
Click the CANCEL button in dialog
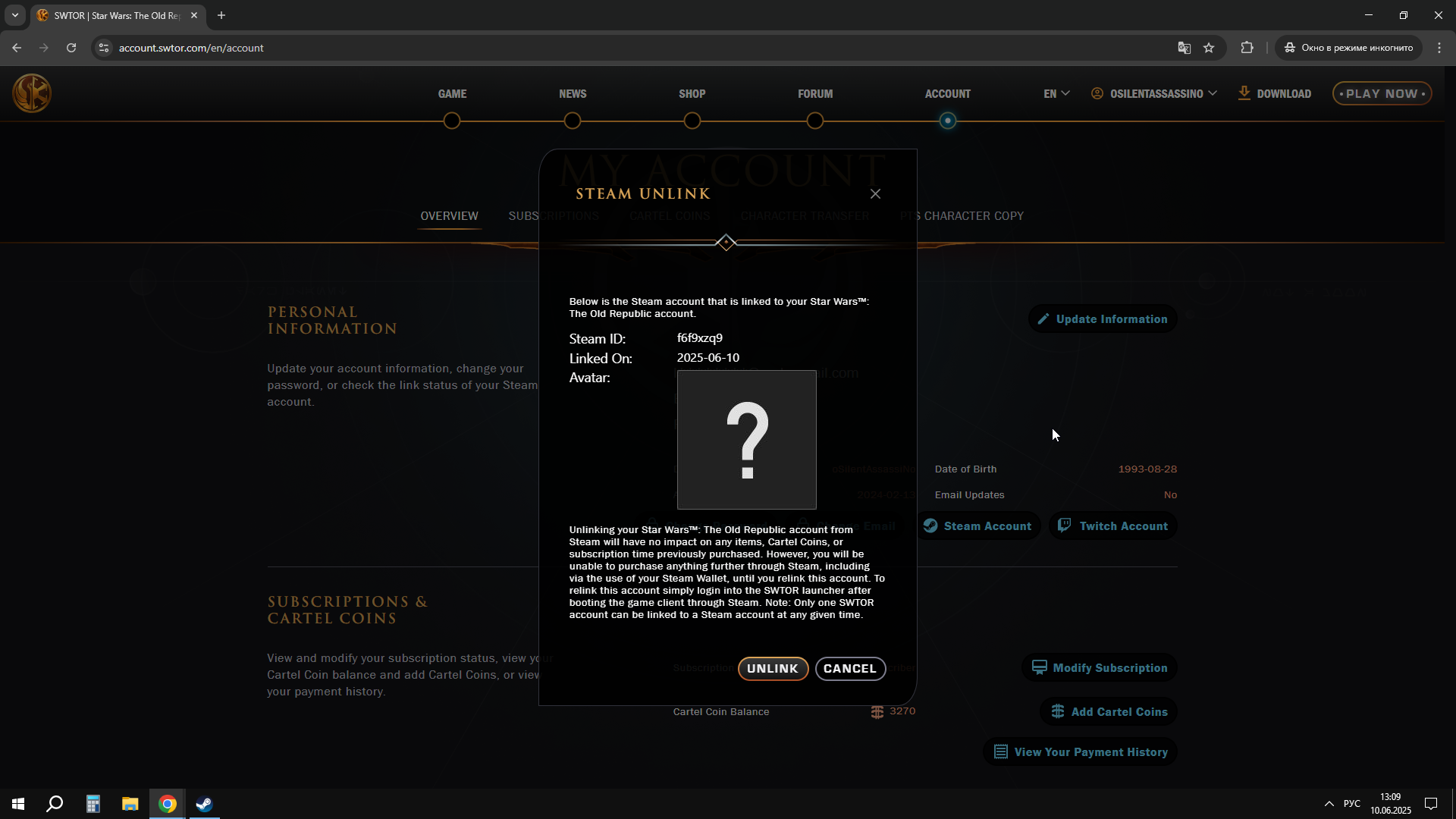(850, 669)
